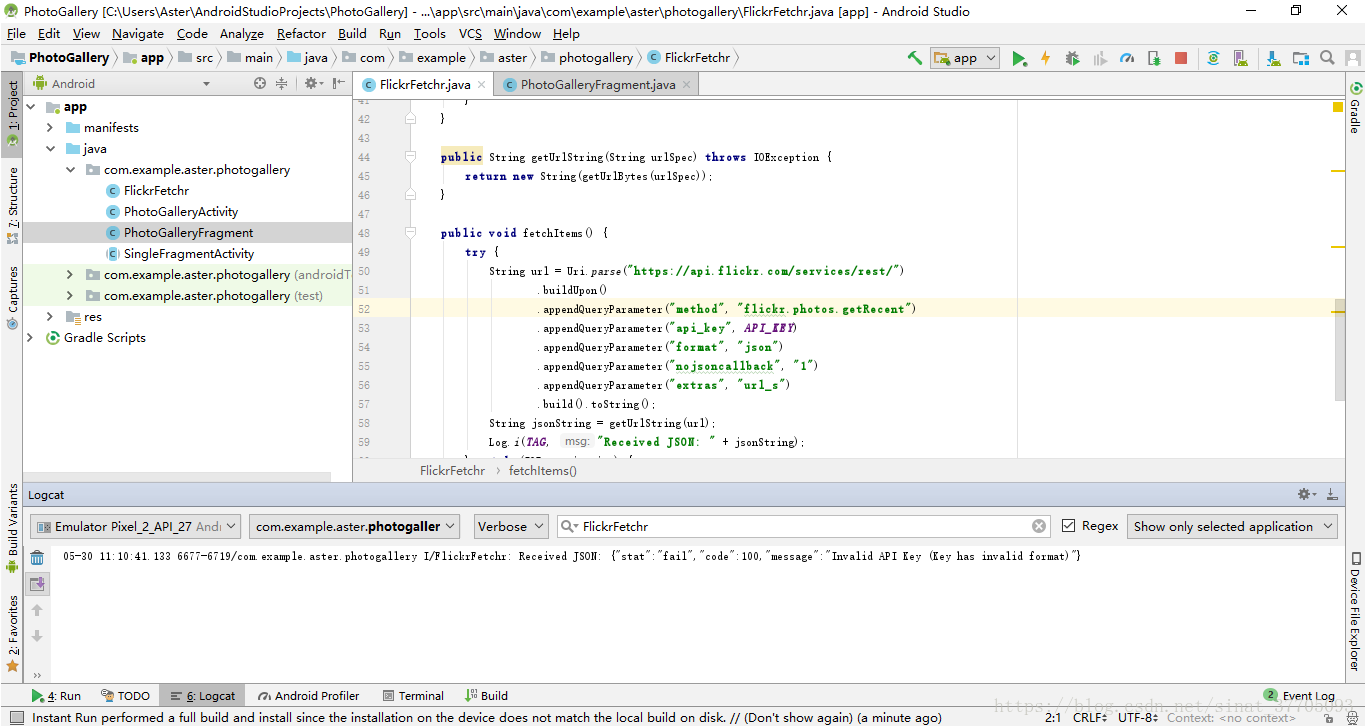Expand the photogallery (test) package
The height and width of the screenshot is (726, 1365).
70,296
